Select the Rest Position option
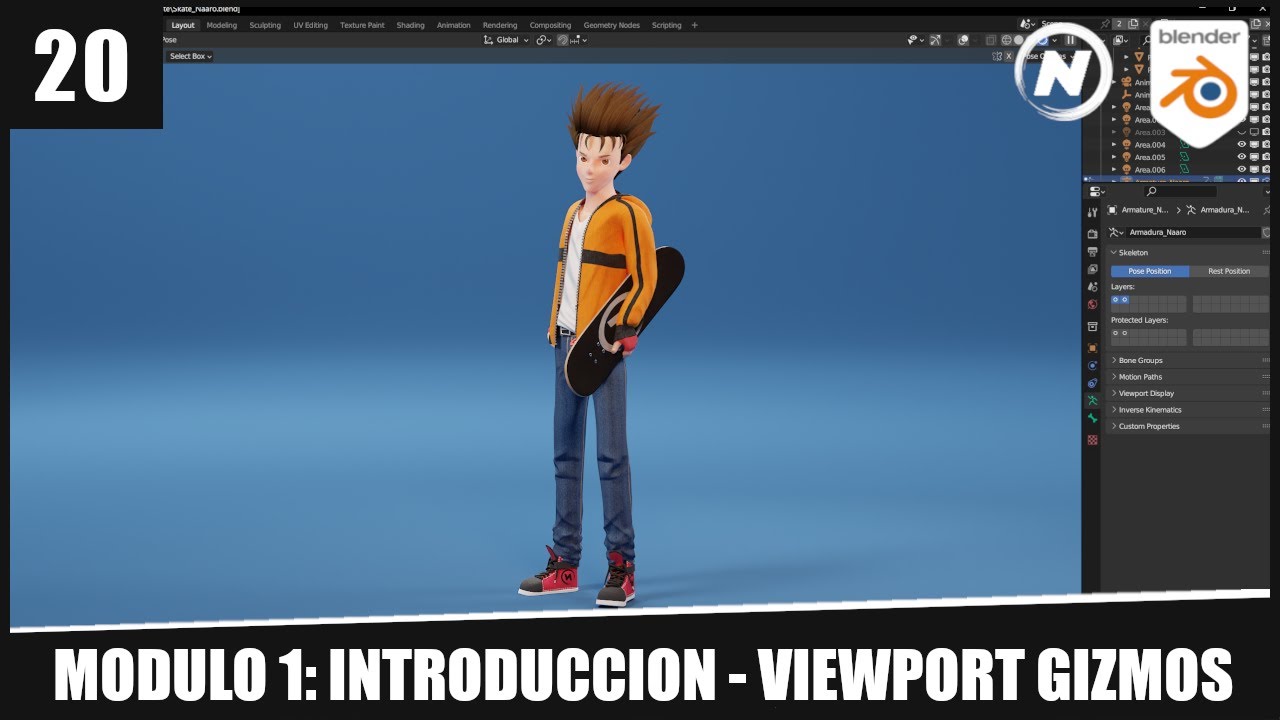The image size is (1280, 720). coord(1229,271)
